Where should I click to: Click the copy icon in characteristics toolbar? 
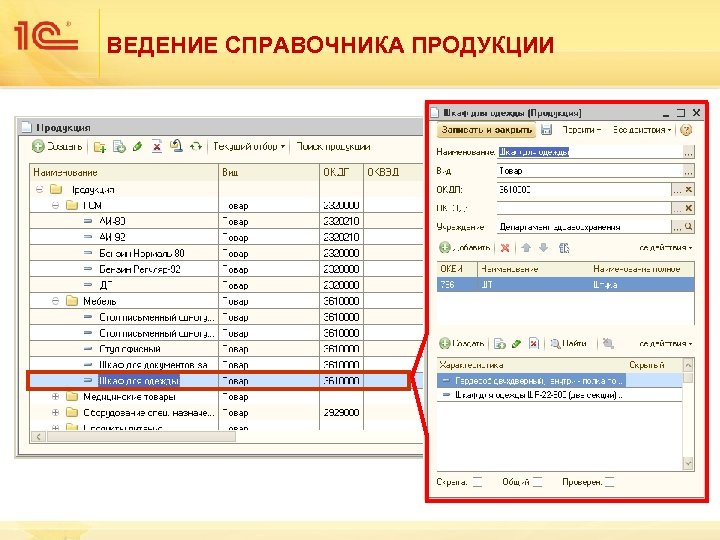[500, 344]
